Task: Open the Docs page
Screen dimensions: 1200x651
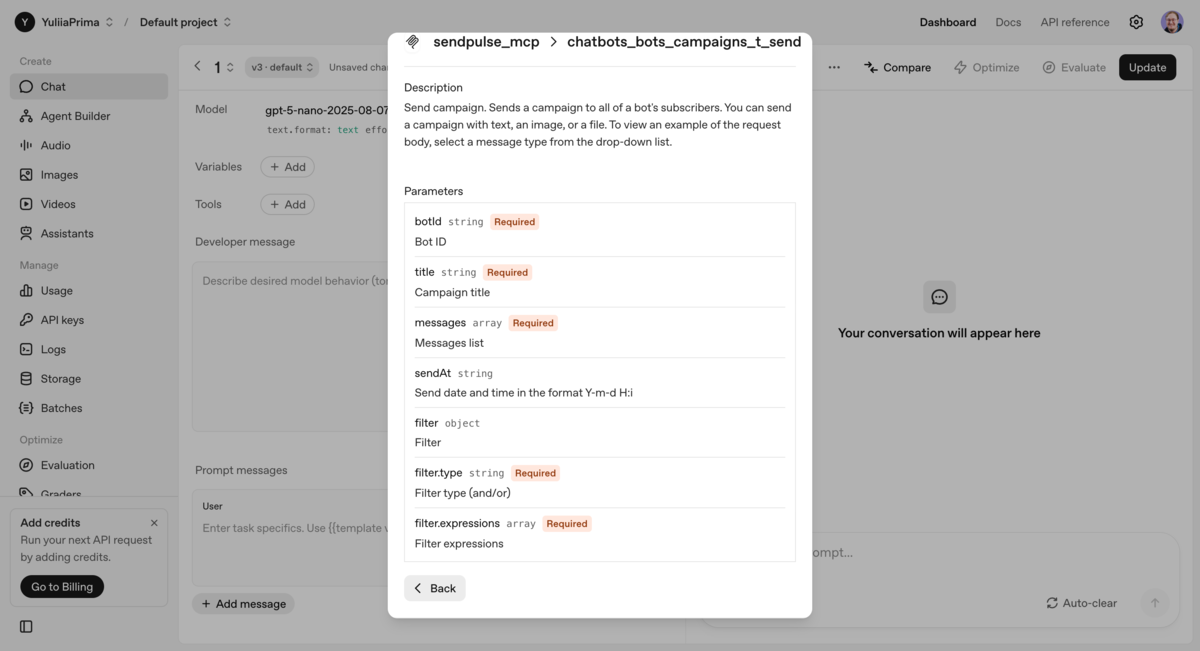Action: (x=1008, y=21)
